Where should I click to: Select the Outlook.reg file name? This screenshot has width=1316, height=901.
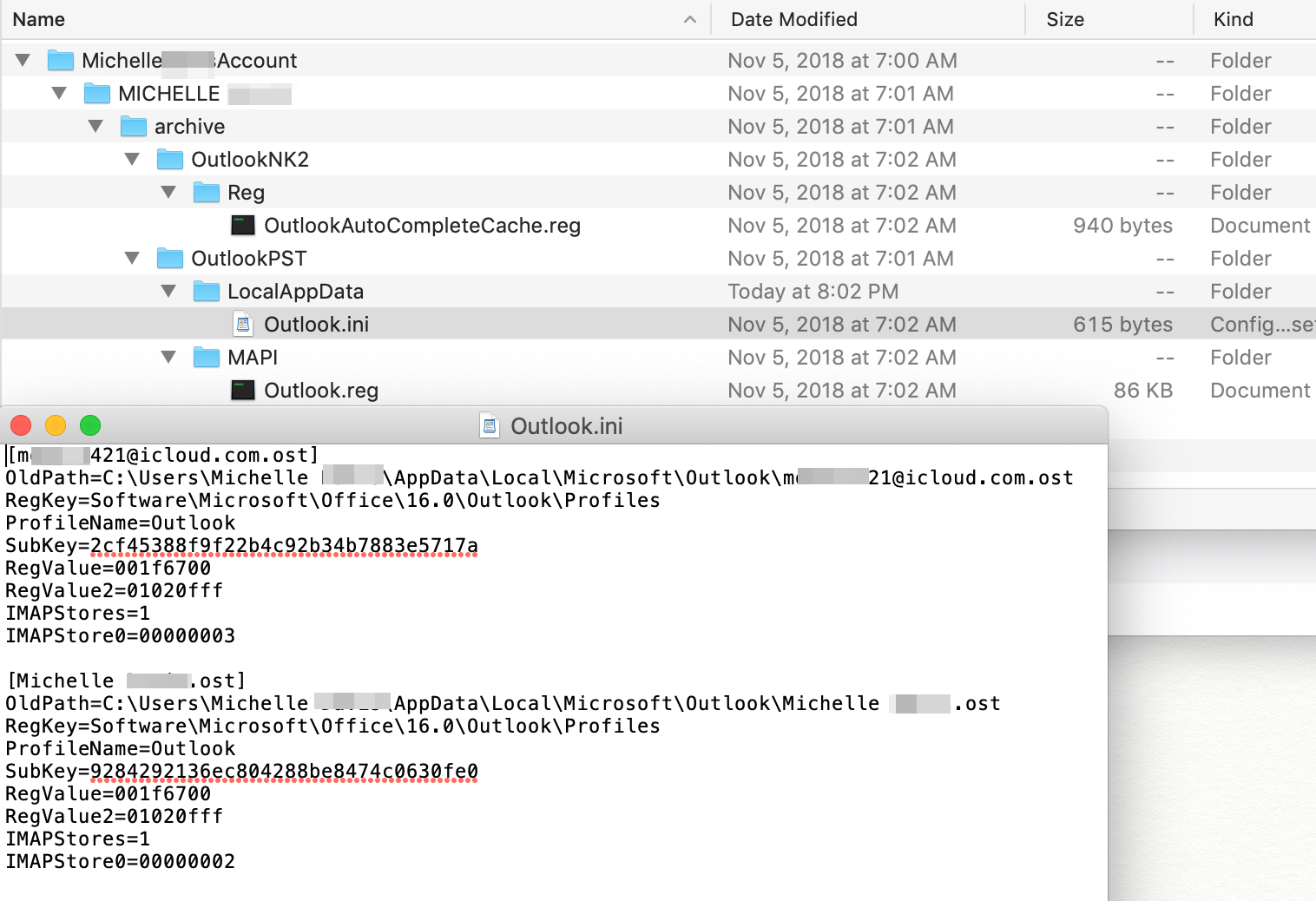click(x=321, y=391)
